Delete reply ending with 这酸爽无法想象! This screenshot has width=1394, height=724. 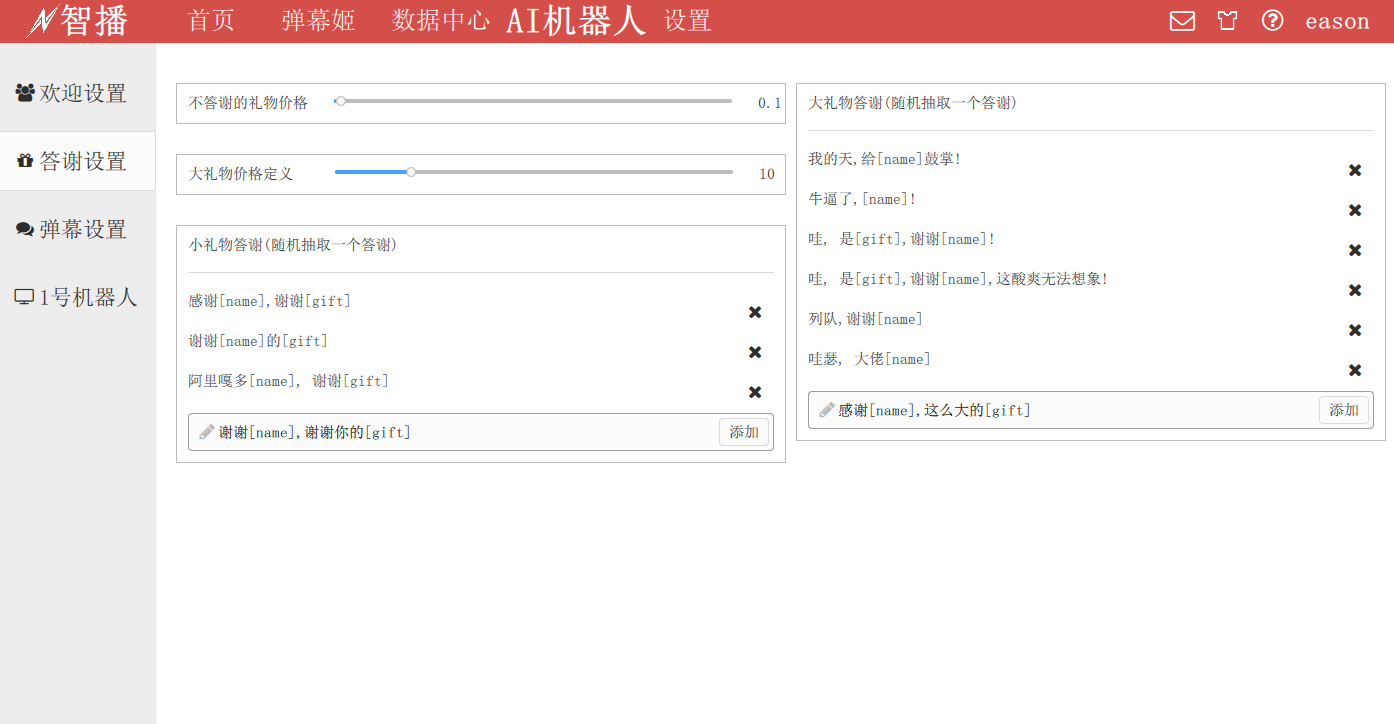(1355, 290)
